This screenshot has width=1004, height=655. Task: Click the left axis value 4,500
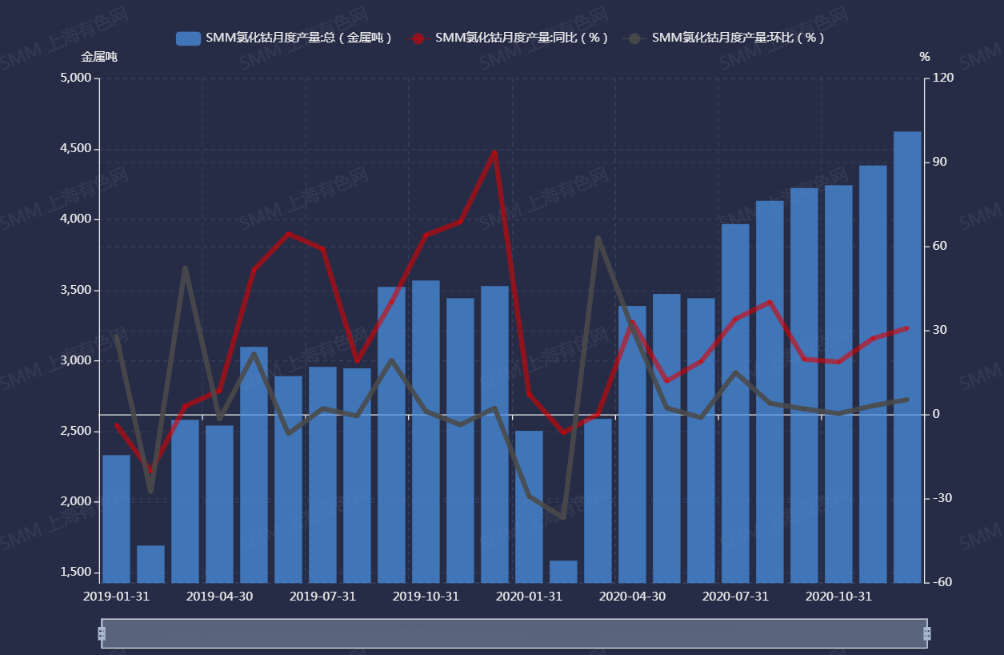(76, 149)
